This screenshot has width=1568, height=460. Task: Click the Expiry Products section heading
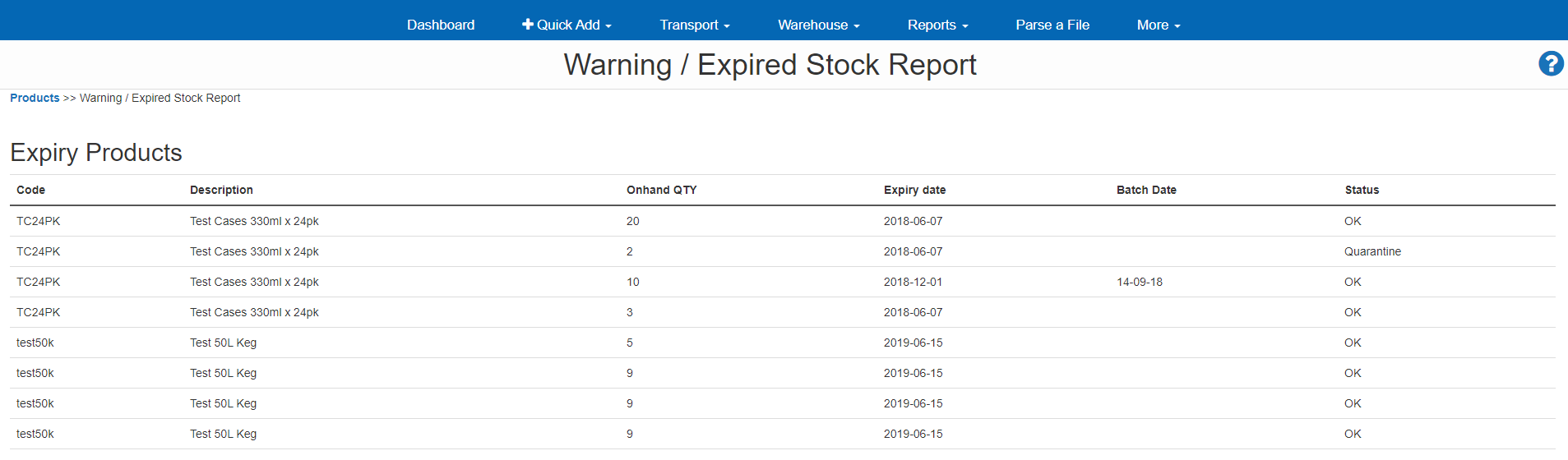click(x=96, y=153)
